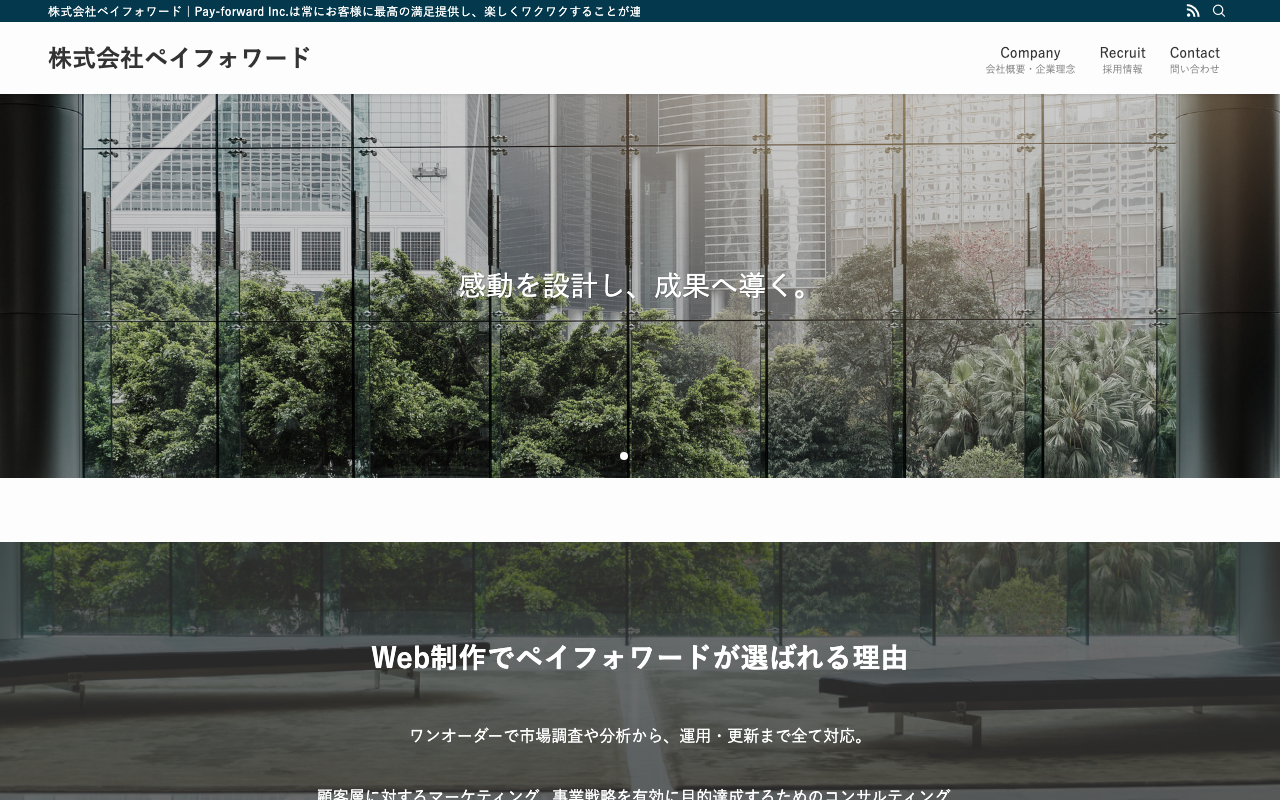Click the white gap below the hero slider
This screenshot has width=1280, height=800.
[640, 510]
